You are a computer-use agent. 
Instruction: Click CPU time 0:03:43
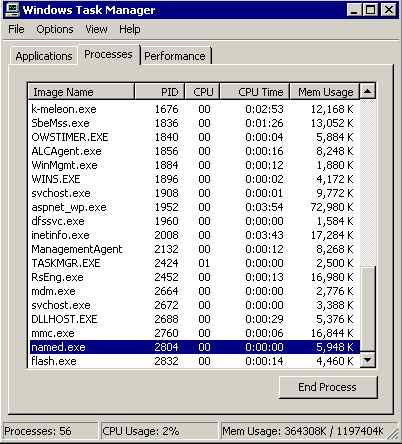pyautogui.click(x=264, y=235)
